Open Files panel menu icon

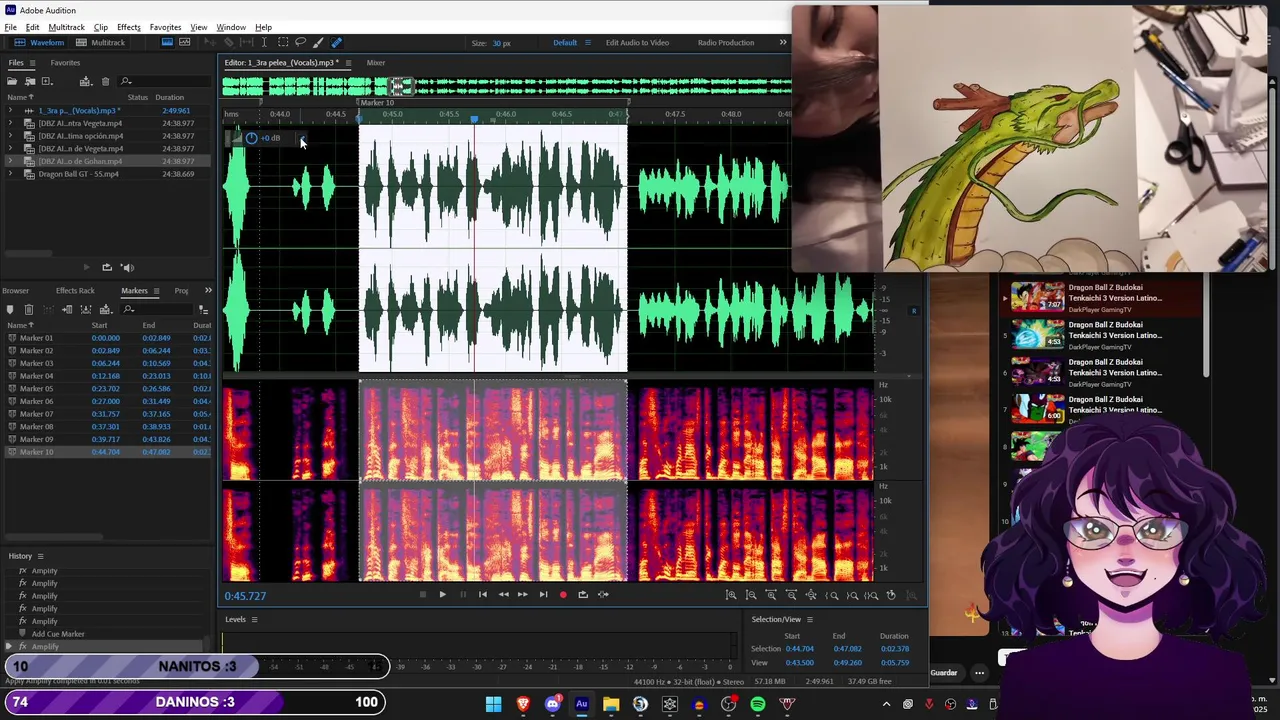click(32, 63)
